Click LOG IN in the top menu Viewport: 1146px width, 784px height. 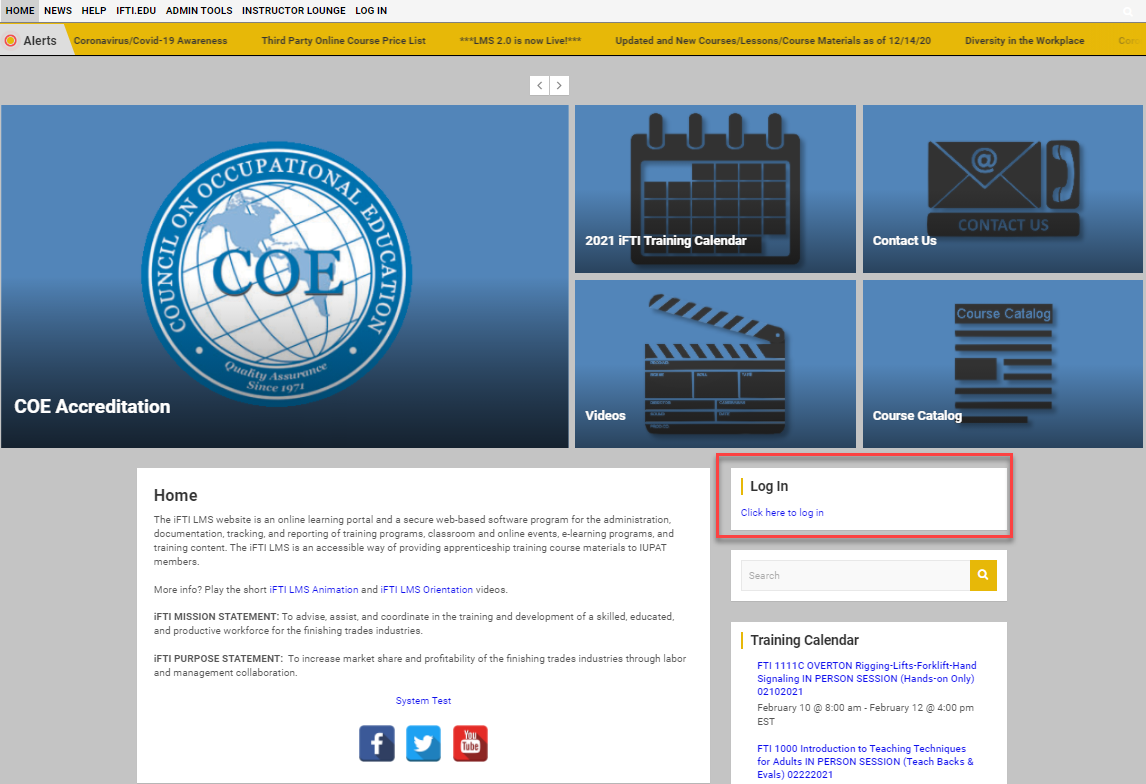coord(371,11)
